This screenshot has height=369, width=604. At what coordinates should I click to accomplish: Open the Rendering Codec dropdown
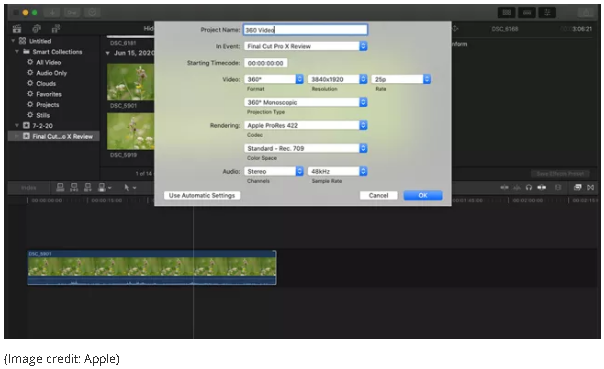point(305,125)
